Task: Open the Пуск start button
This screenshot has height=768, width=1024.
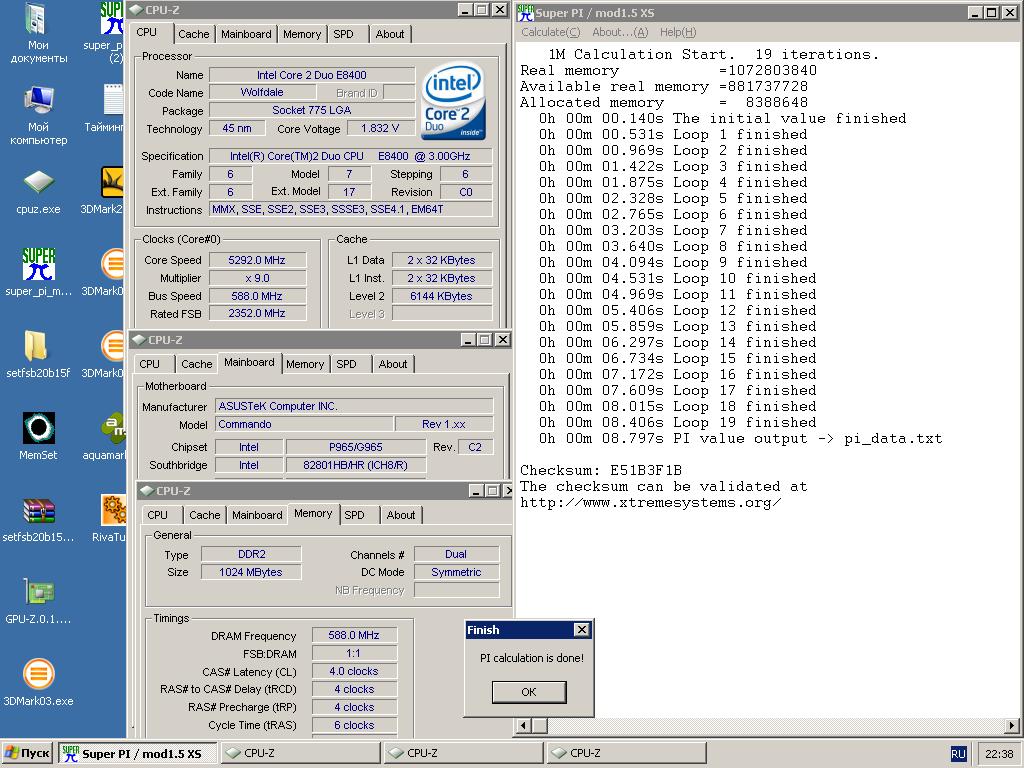Action: pyautogui.click(x=27, y=754)
